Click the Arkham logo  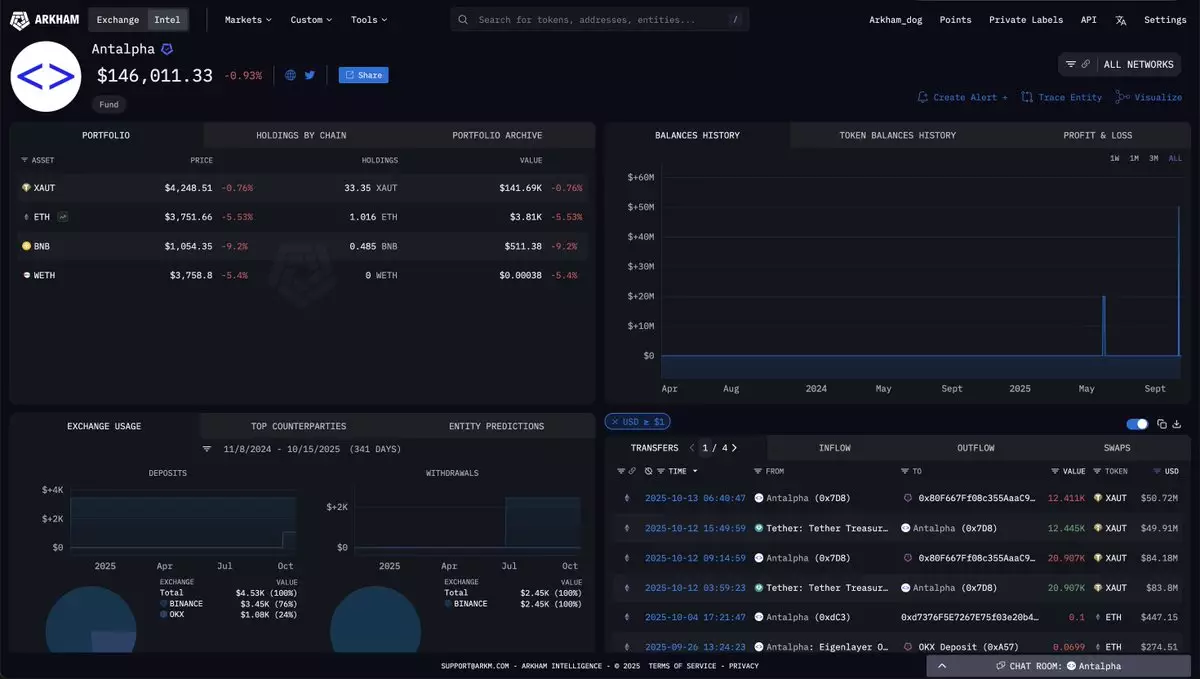(45, 19)
